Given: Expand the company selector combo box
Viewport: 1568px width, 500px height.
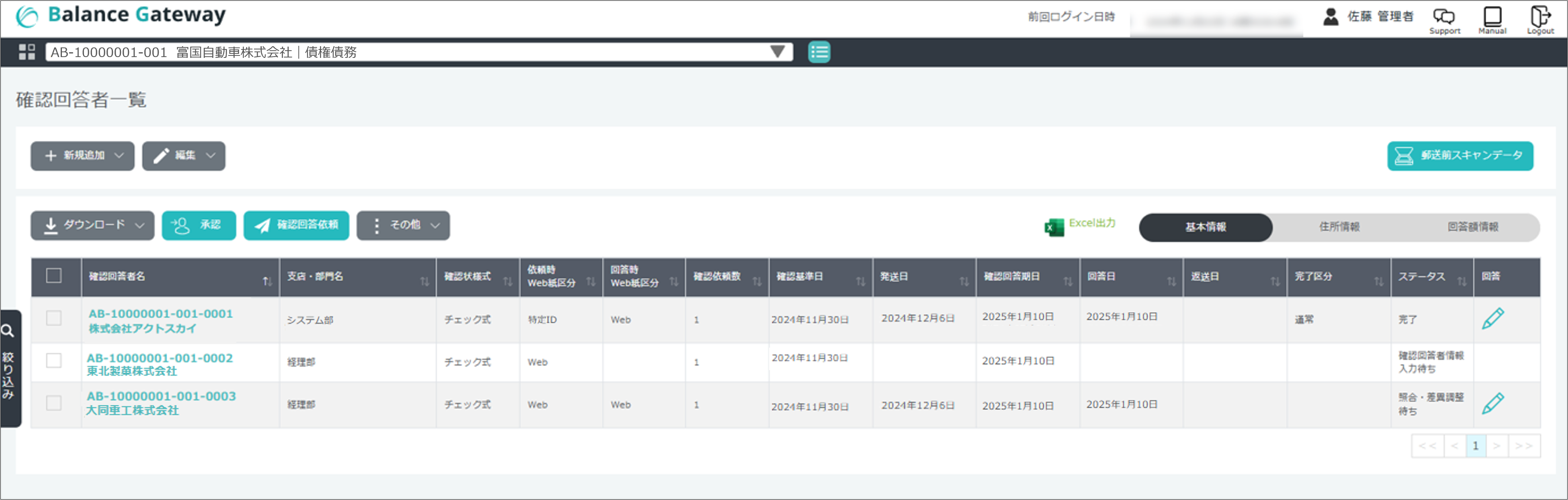Looking at the screenshot, I should [777, 52].
